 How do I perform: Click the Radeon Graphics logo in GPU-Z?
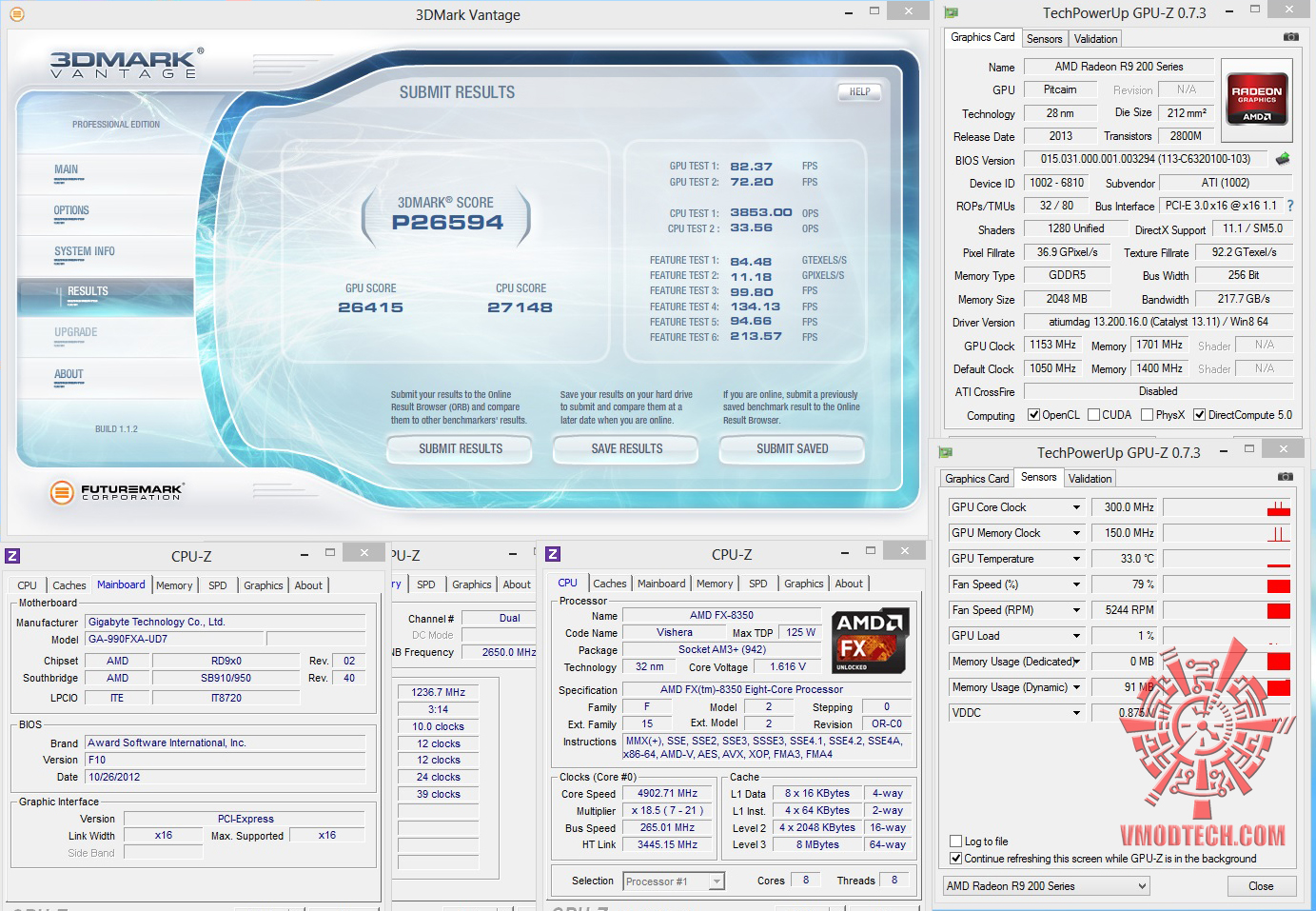pyautogui.click(x=1257, y=99)
